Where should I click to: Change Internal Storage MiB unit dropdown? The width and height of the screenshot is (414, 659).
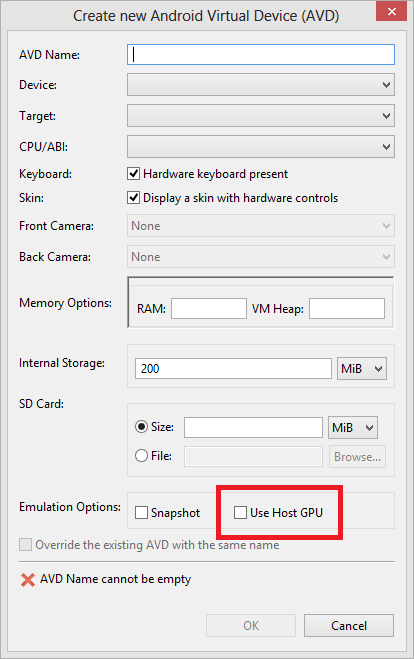pos(362,369)
